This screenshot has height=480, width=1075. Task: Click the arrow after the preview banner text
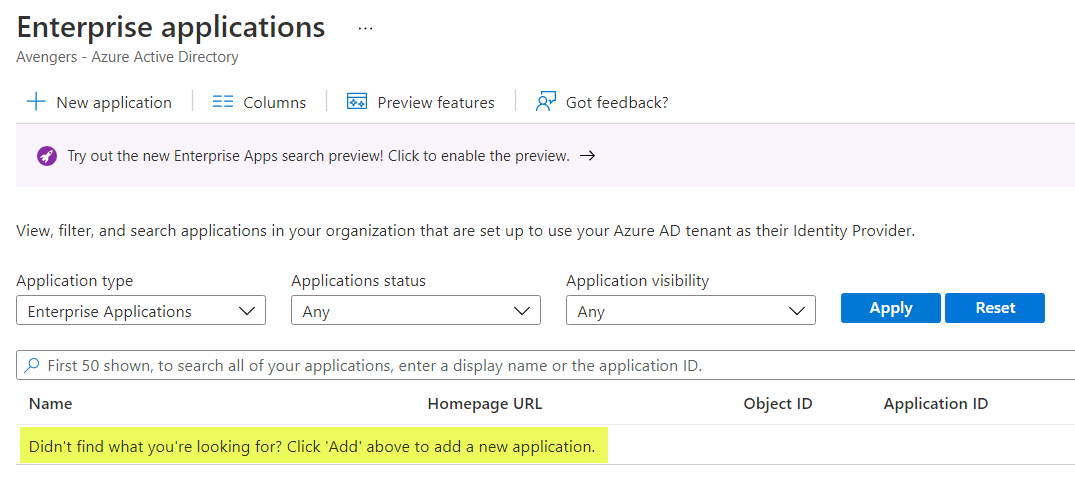pyautogui.click(x=587, y=156)
